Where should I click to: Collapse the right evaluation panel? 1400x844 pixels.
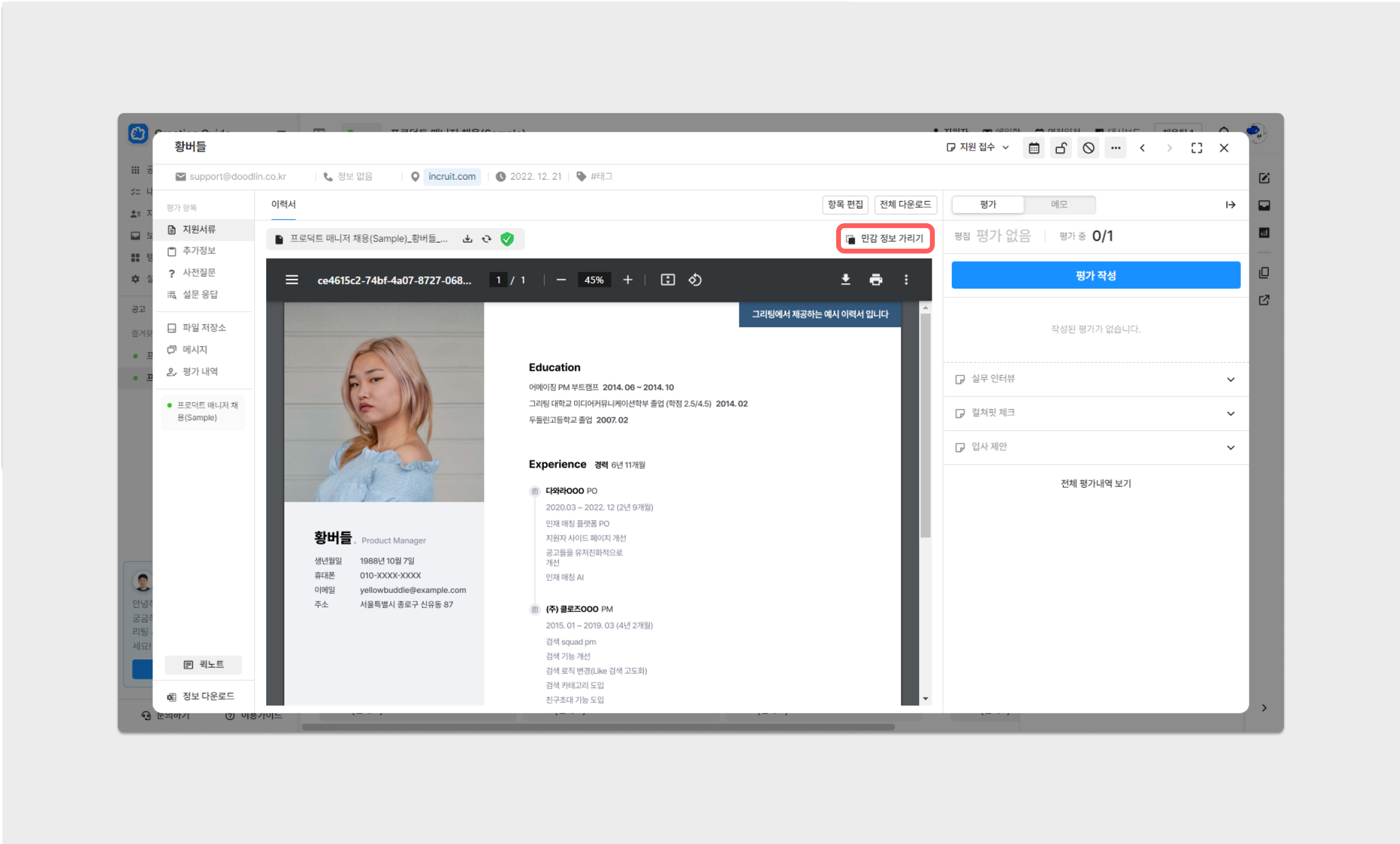(1230, 205)
